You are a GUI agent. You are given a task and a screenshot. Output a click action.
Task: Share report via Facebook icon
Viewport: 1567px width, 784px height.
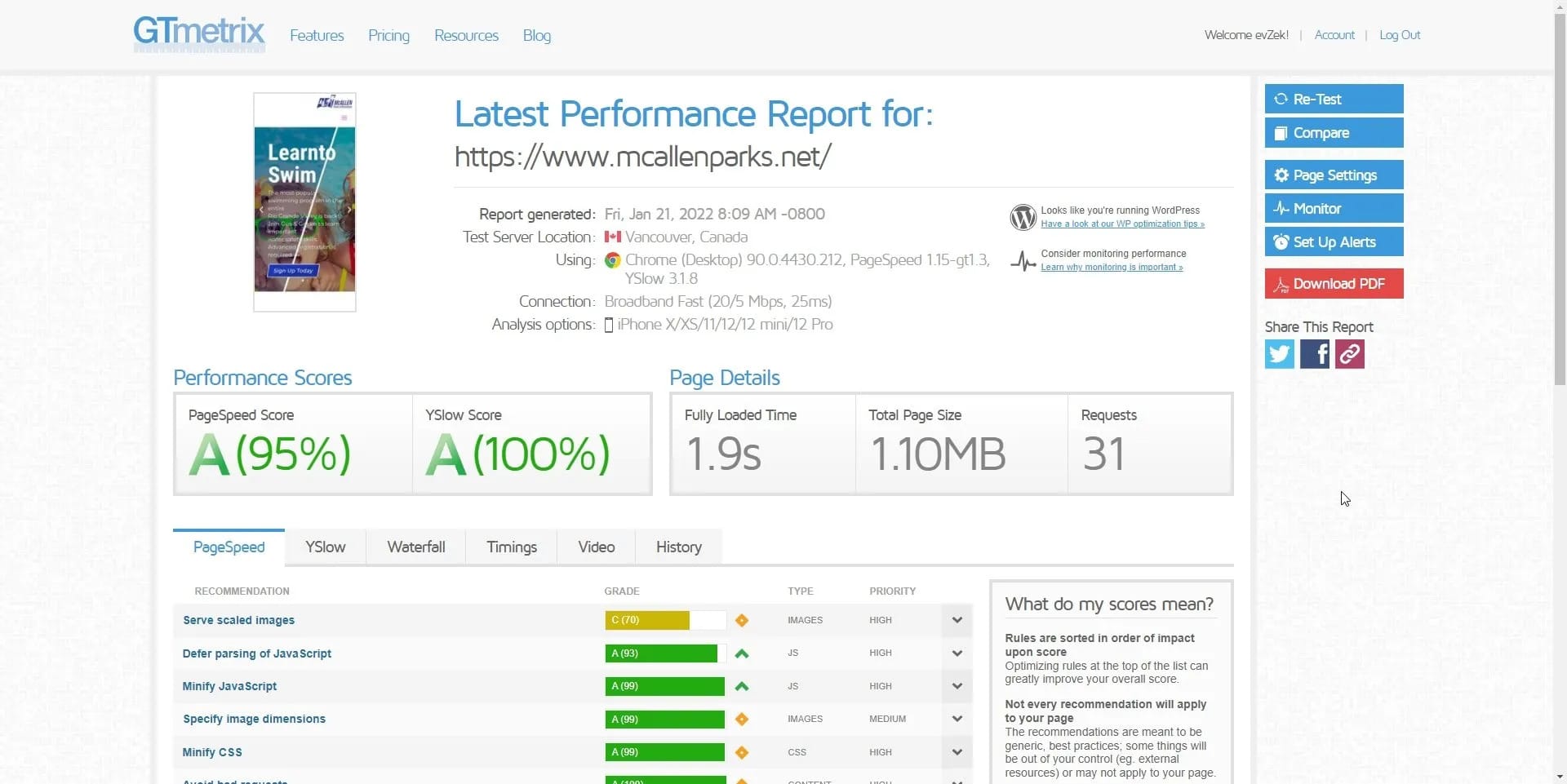pos(1314,354)
